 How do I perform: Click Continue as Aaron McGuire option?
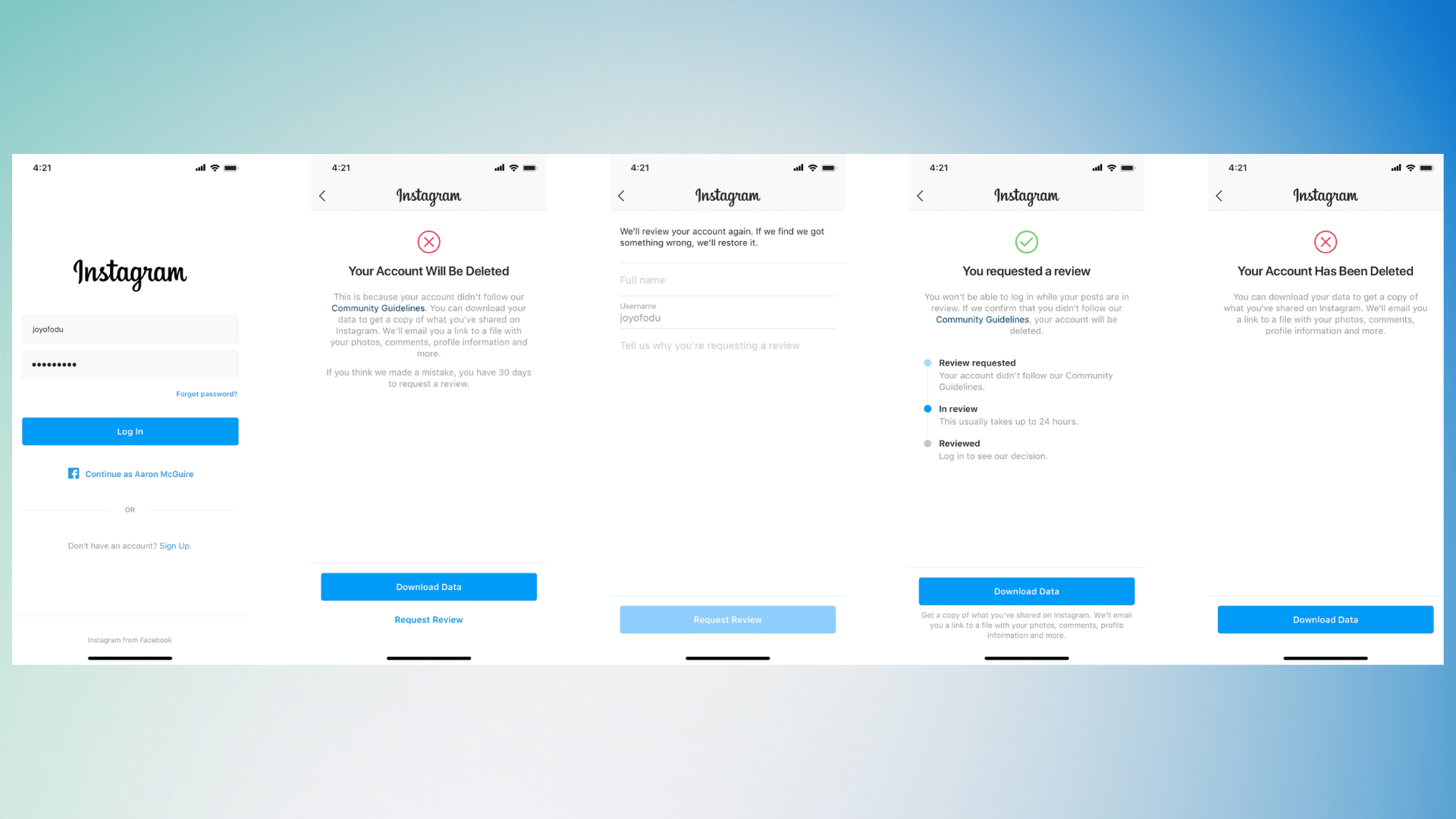tap(130, 473)
